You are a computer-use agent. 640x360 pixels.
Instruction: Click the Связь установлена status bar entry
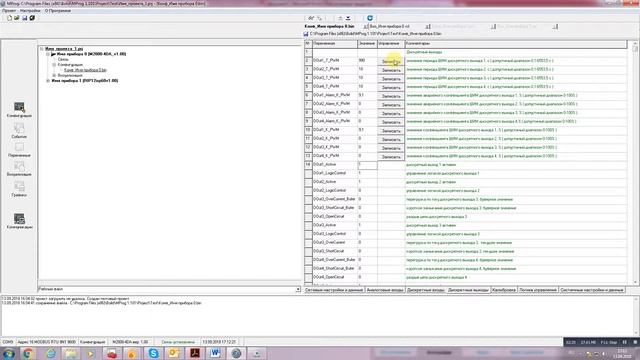tap(178, 342)
